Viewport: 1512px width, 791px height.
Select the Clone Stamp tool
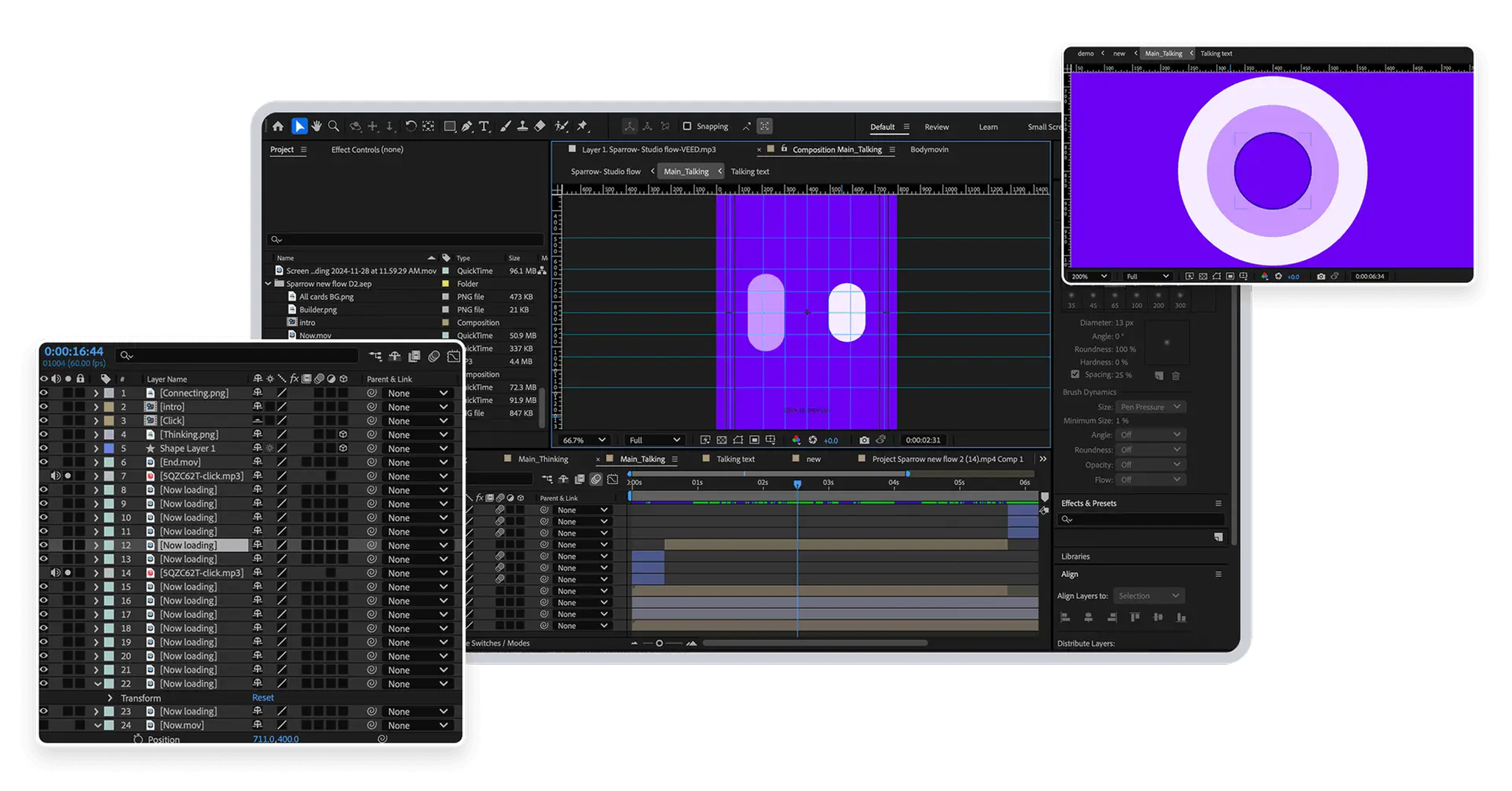[522, 126]
